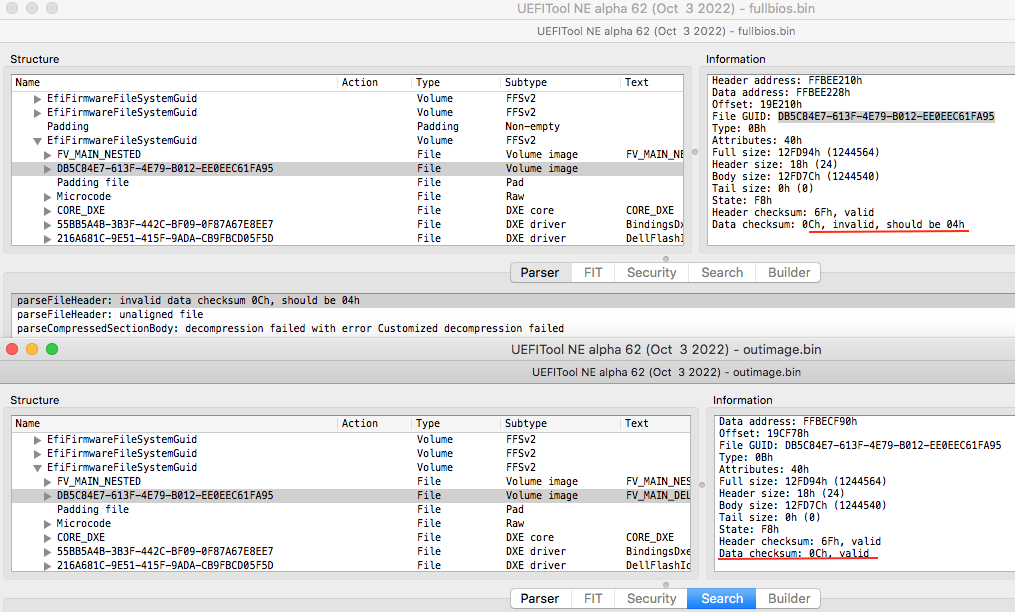Switch to Parser tab in outimage.bin window
This screenshot has height=612, width=1015.
[541, 598]
